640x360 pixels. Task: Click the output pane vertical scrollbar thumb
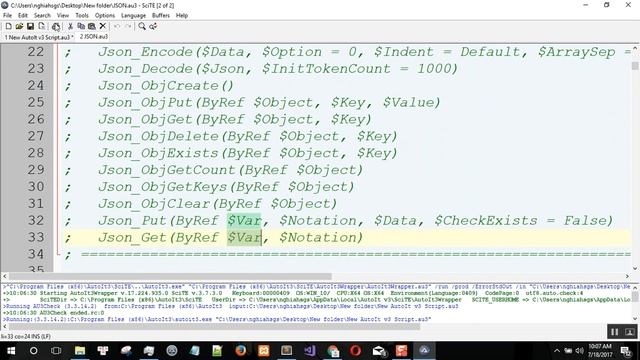pyautogui.click(x=635, y=297)
